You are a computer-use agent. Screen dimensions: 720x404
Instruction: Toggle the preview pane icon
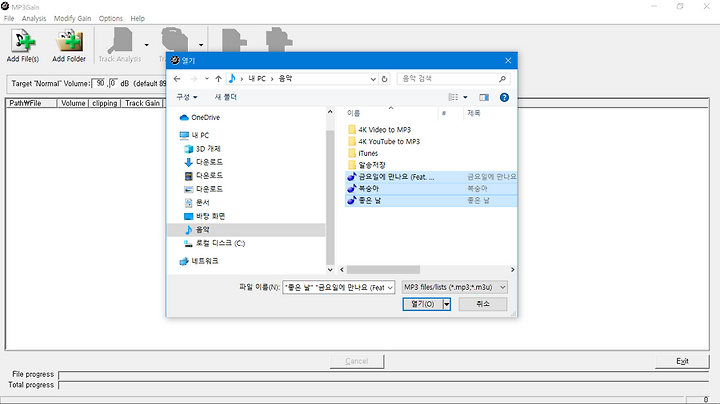(484, 97)
